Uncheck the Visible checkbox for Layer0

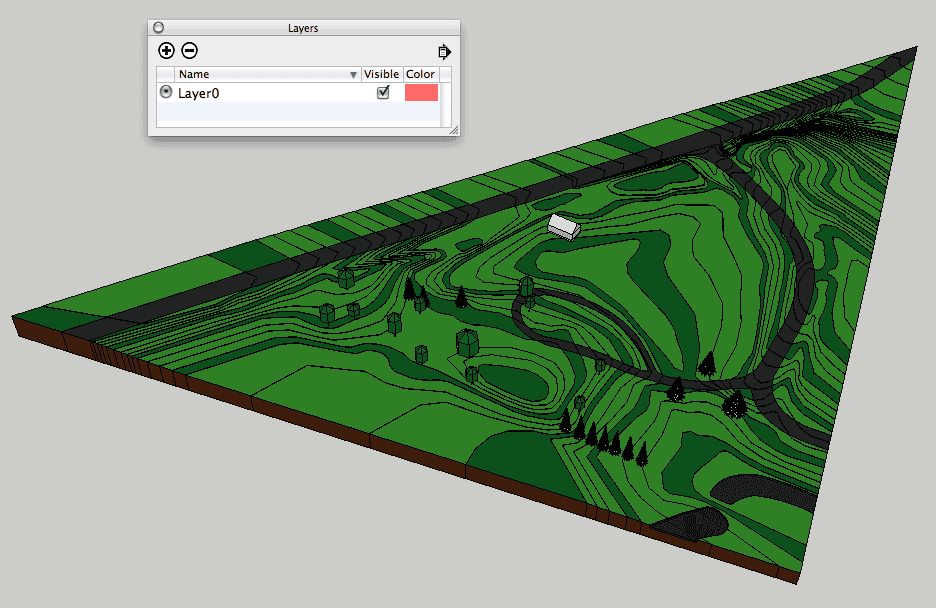pos(382,92)
